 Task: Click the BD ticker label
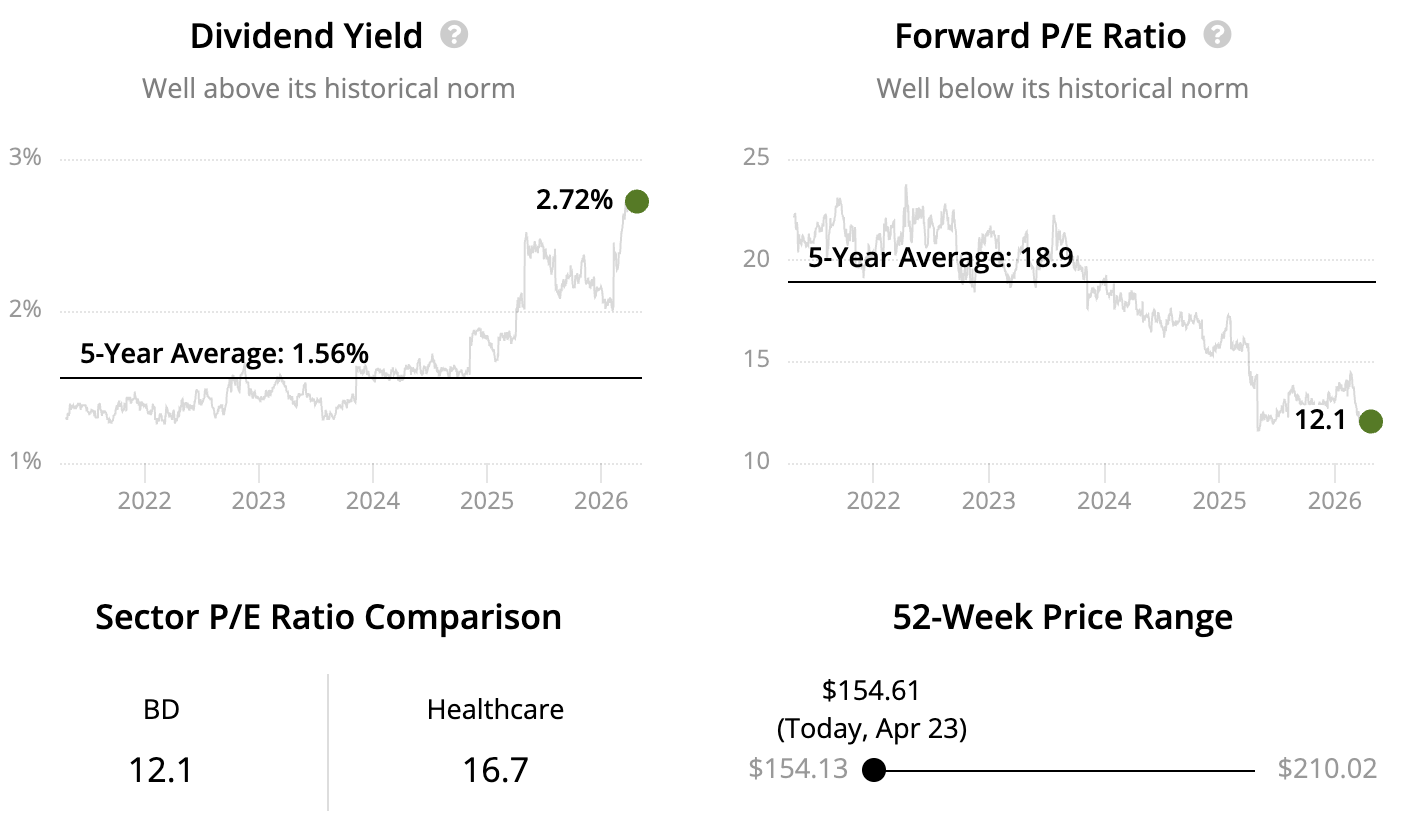click(x=161, y=710)
